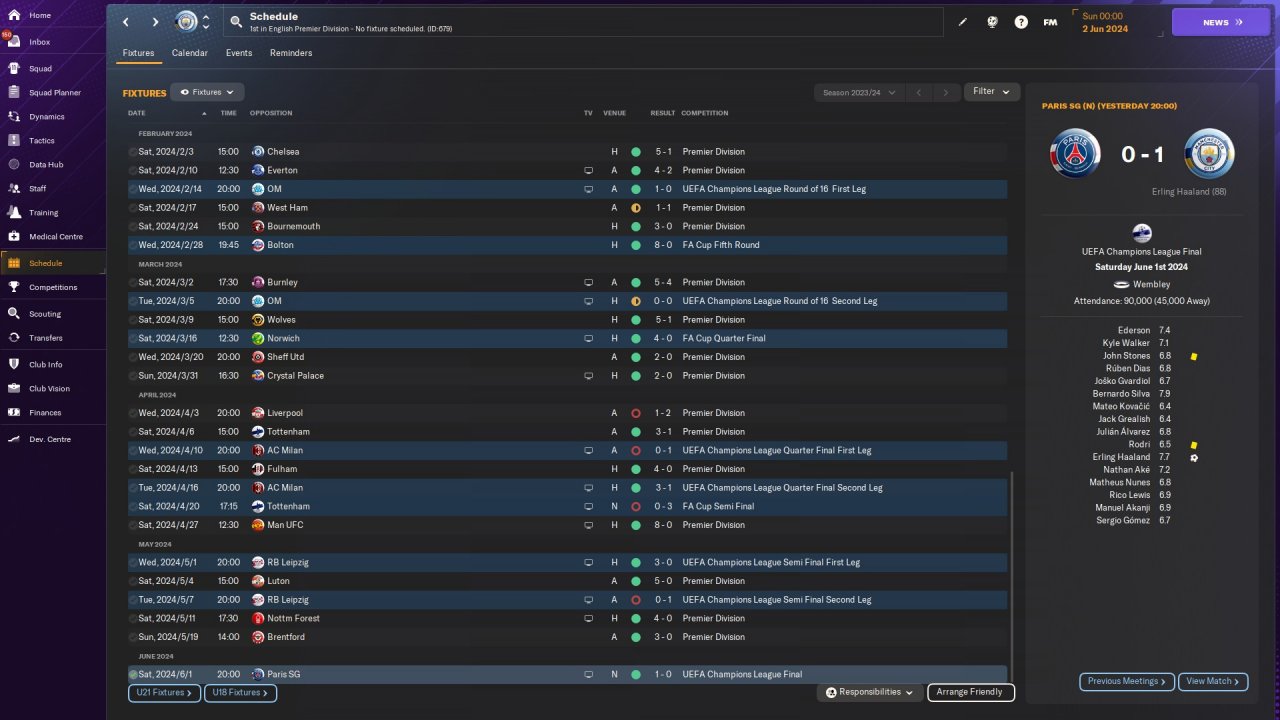The height and width of the screenshot is (720, 1280).
Task: Toggle the circle marker beside the West Ham fixture
Action: (x=133, y=208)
